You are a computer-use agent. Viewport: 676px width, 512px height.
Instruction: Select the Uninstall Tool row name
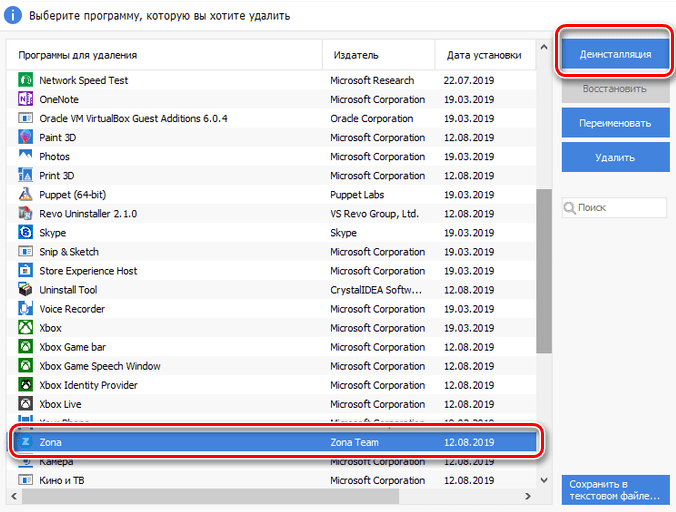pos(68,290)
